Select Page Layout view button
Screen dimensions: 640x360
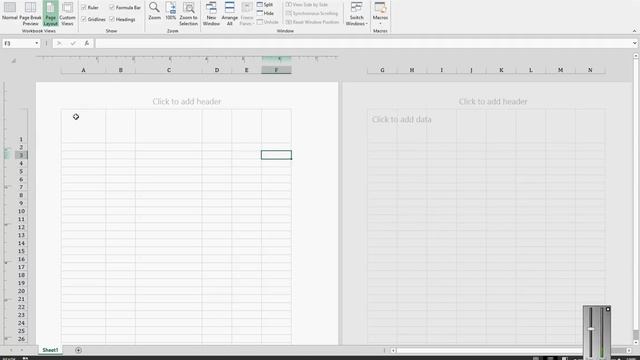point(50,13)
